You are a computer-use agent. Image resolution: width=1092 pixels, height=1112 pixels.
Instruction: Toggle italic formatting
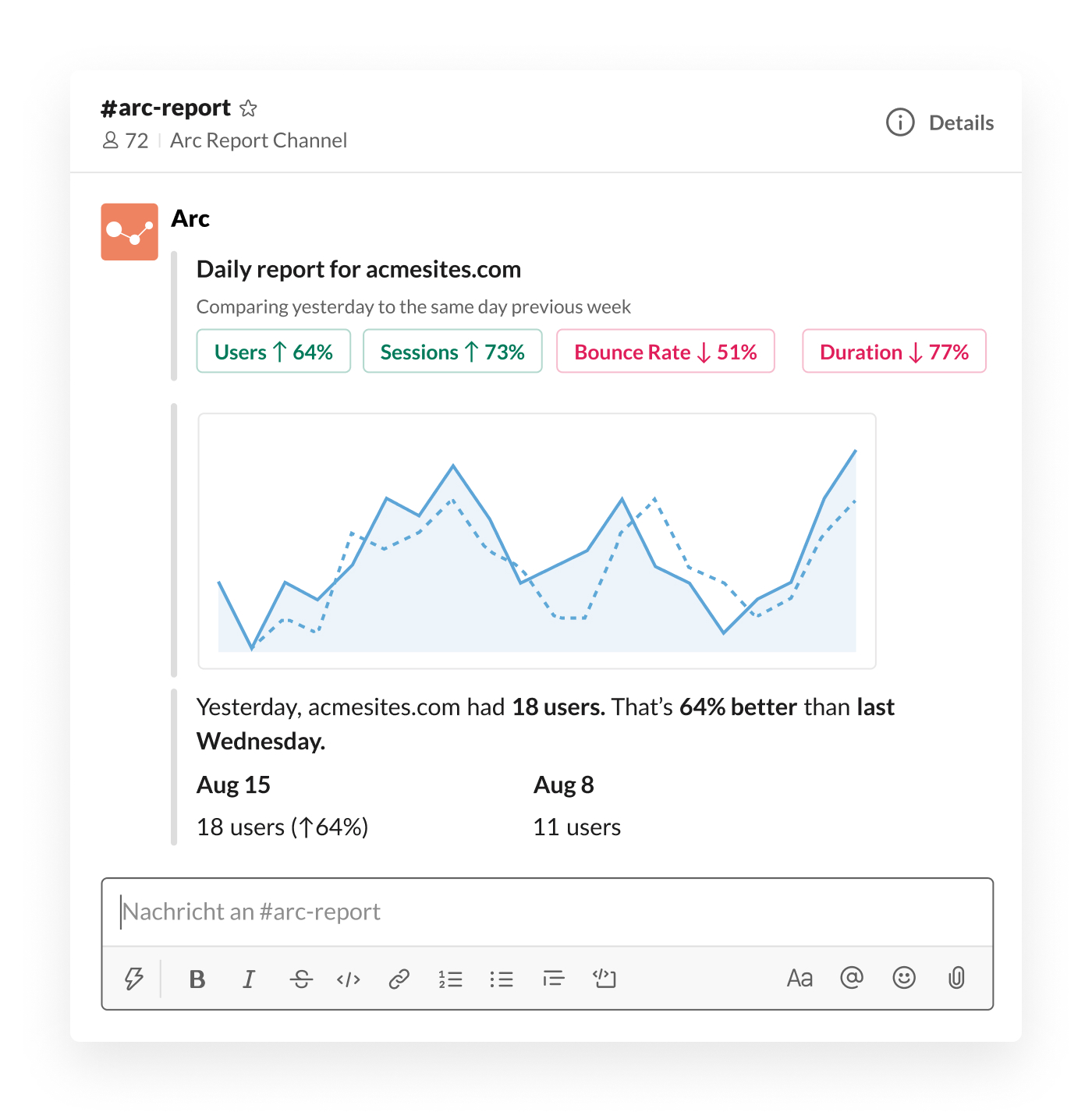click(249, 979)
